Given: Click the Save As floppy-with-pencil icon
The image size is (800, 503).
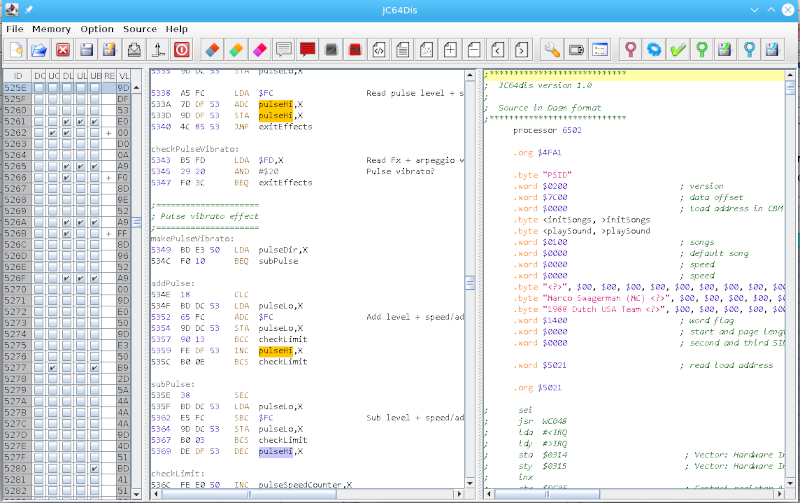Looking at the screenshot, I should 110,49.
